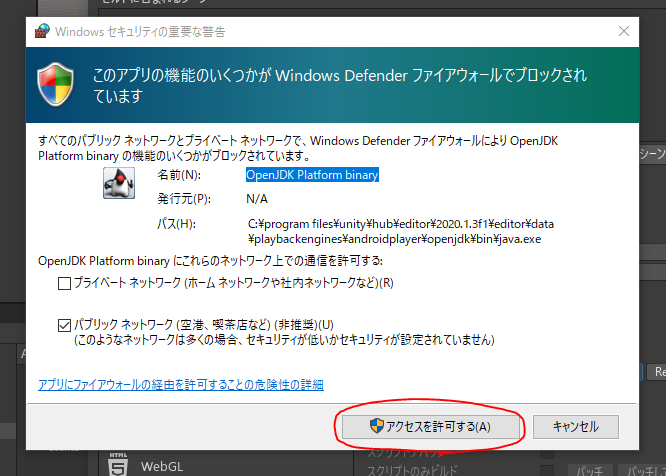Enable the プライベート ネットワーク checkbox
The width and height of the screenshot is (666, 476).
64,283
